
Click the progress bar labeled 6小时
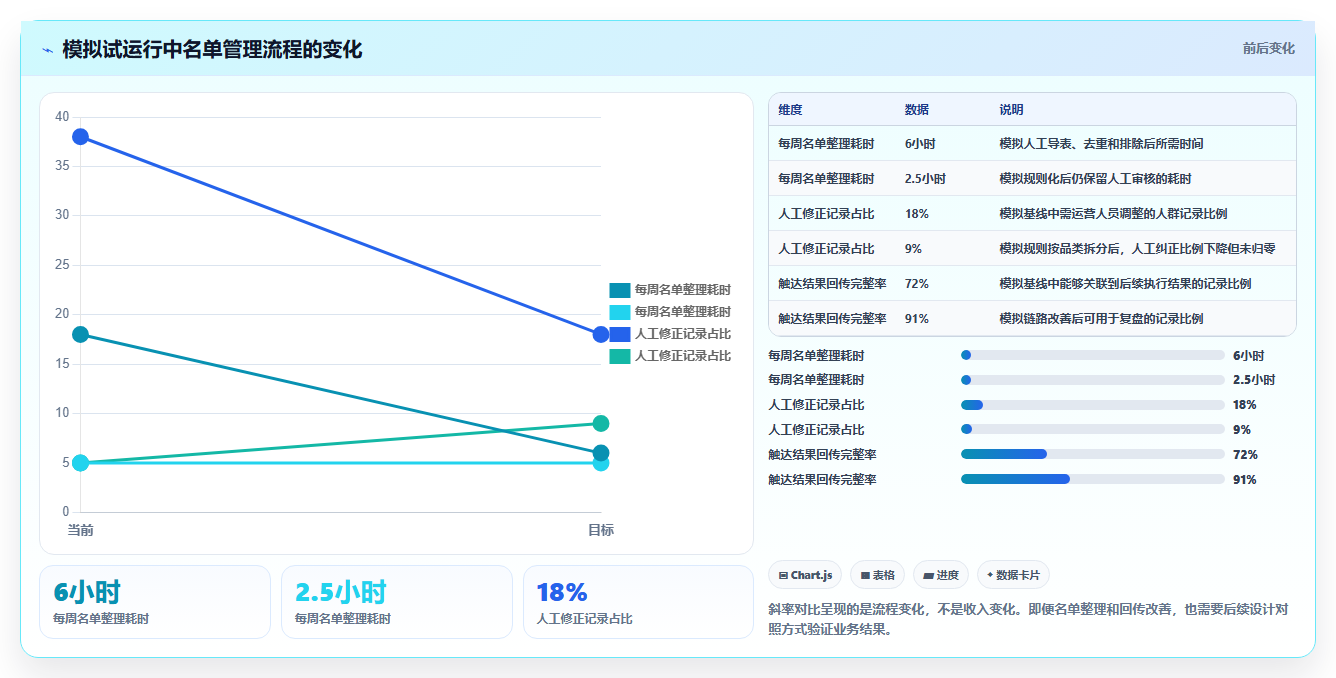[1092, 355]
